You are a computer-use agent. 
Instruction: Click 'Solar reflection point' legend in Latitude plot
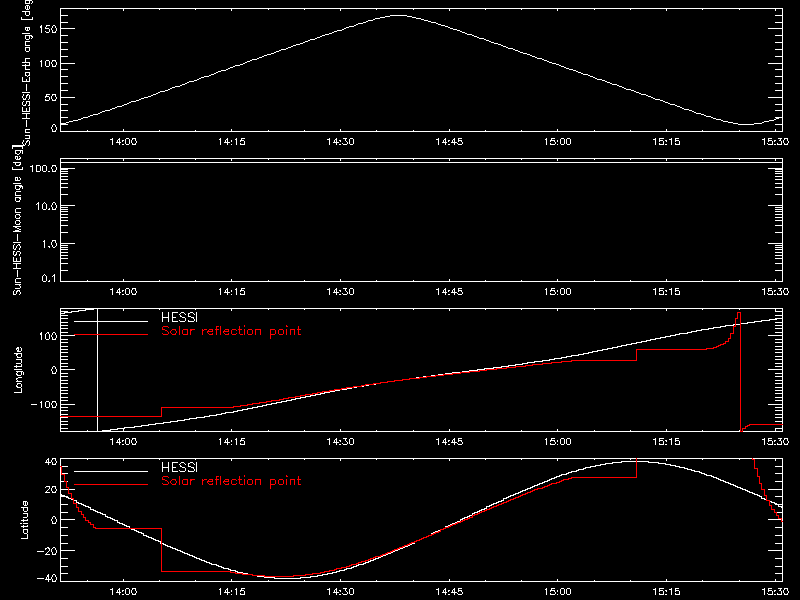pos(231,481)
